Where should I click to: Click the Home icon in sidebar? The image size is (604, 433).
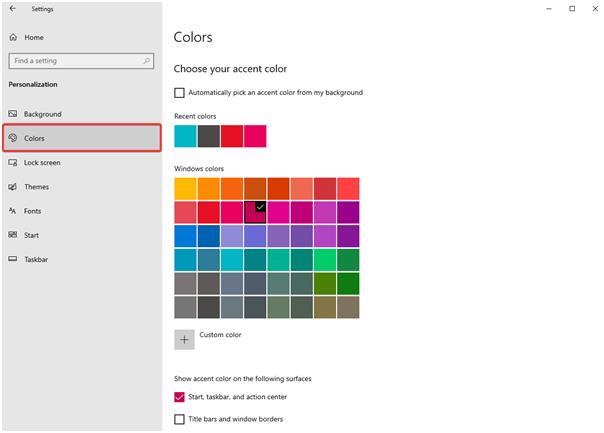click(x=13, y=37)
